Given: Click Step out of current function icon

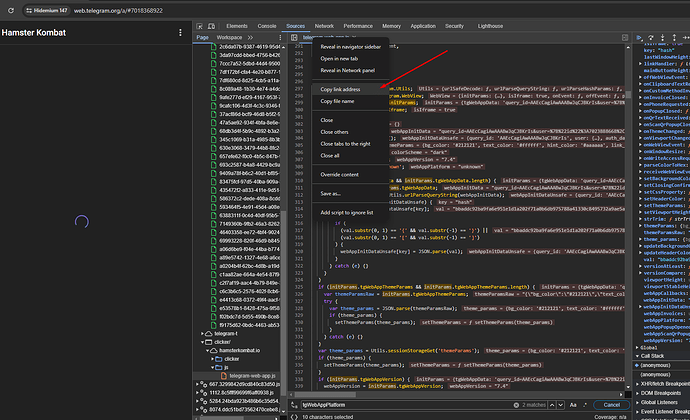Looking at the screenshot, I should (674, 37).
